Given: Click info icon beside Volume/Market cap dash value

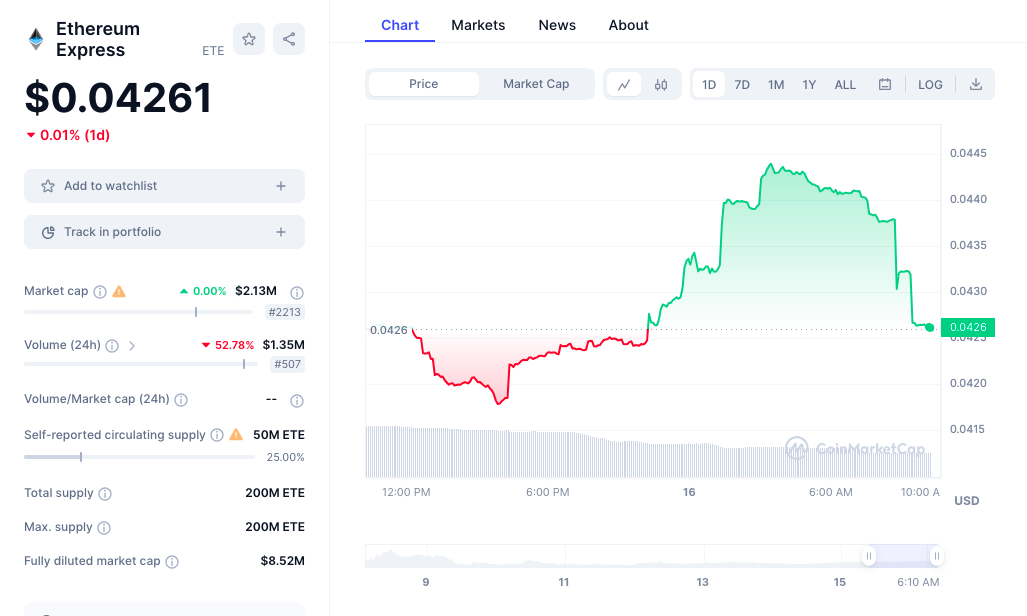Looking at the screenshot, I should click(297, 400).
